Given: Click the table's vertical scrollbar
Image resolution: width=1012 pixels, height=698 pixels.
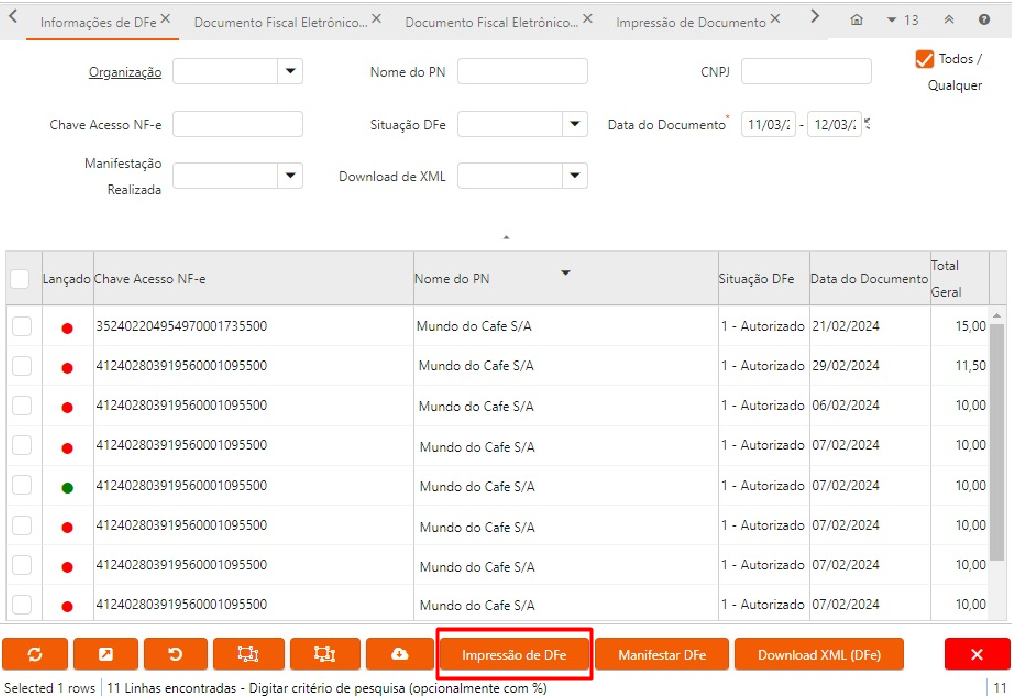Looking at the screenshot, I should (x=996, y=440).
